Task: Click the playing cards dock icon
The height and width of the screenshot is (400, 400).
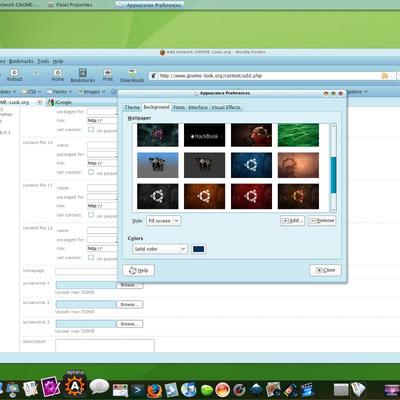Action: tap(358, 389)
